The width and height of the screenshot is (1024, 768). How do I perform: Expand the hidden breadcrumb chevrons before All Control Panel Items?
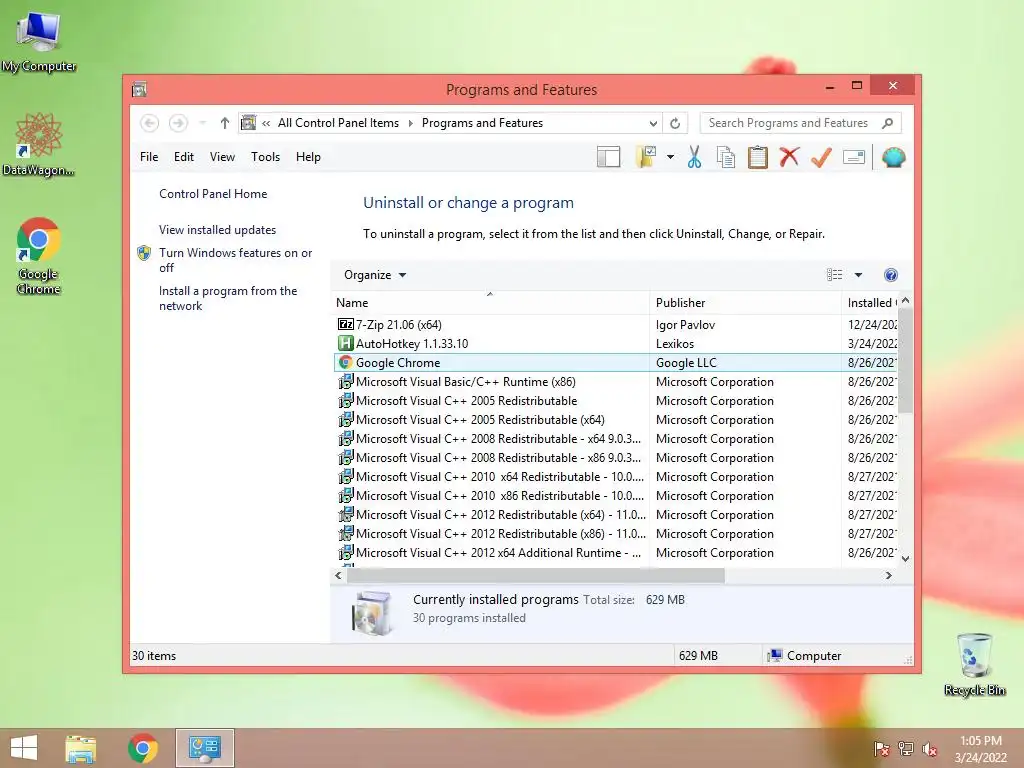[266, 123]
